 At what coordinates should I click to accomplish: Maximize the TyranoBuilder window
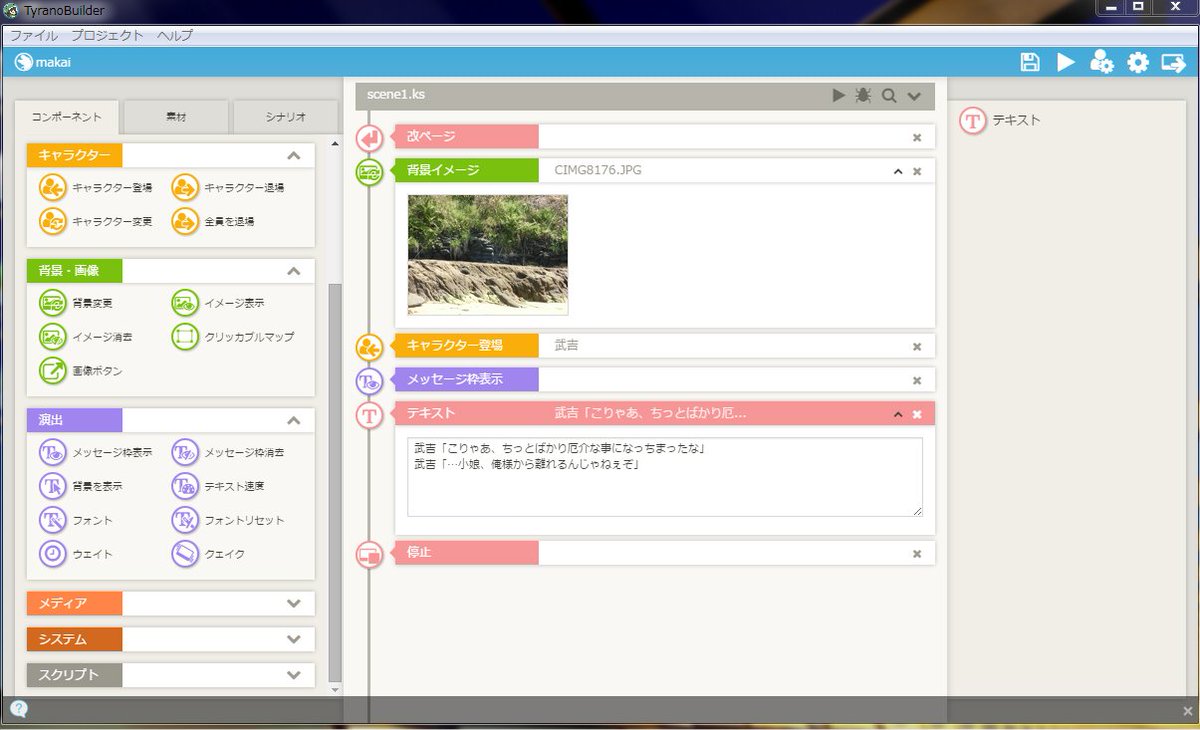click(1138, 6)
